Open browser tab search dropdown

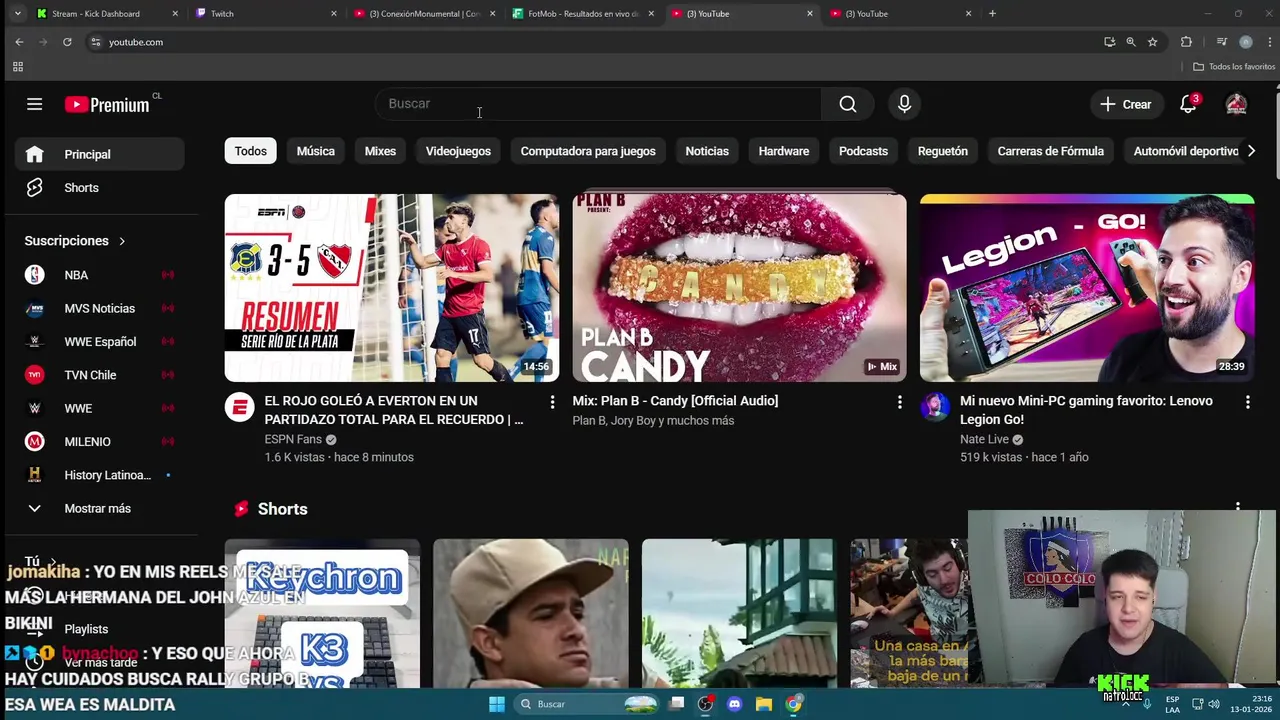pyautogui.click(x=17, y=14)
